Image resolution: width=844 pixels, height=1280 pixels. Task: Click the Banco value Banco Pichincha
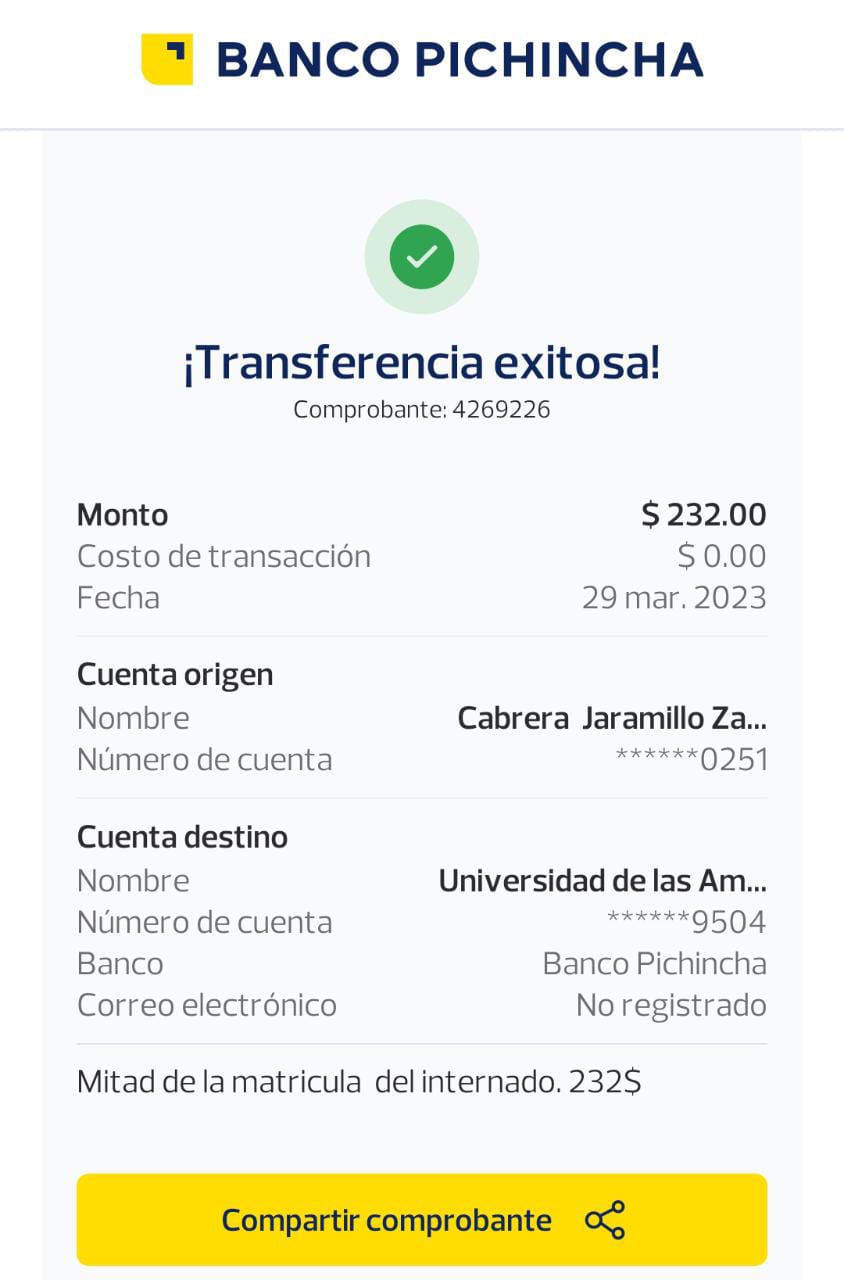coord(654,964)
